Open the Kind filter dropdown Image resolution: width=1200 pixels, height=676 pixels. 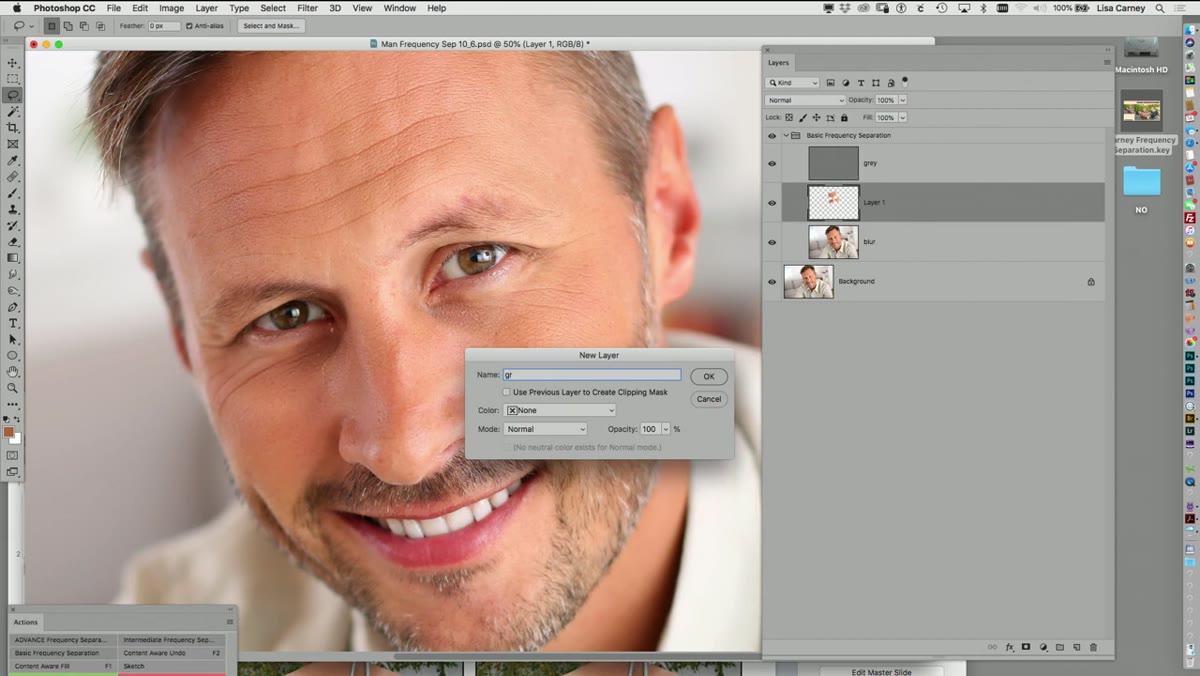click(793, 83)
